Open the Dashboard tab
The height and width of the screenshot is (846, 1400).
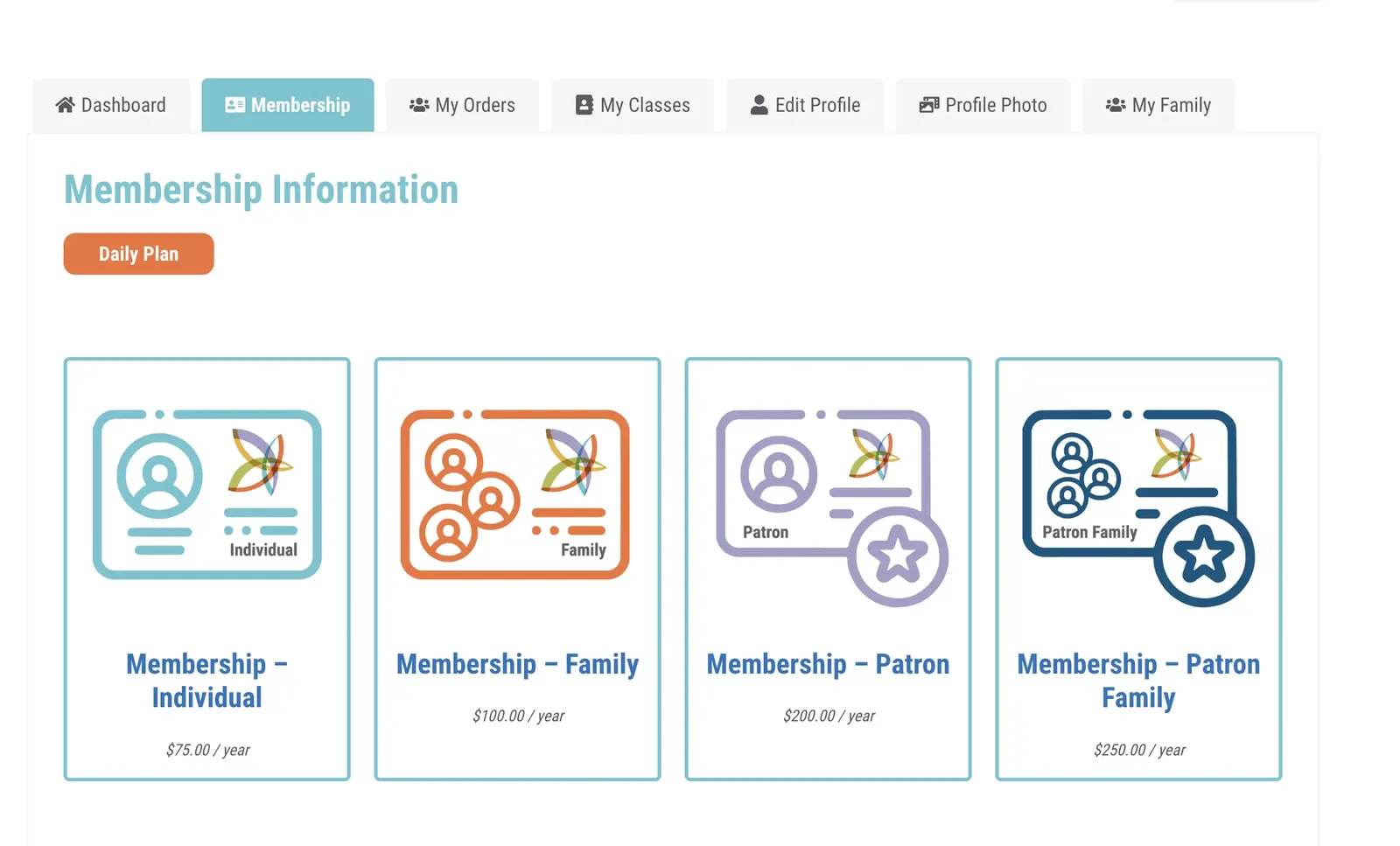[111, 105]
